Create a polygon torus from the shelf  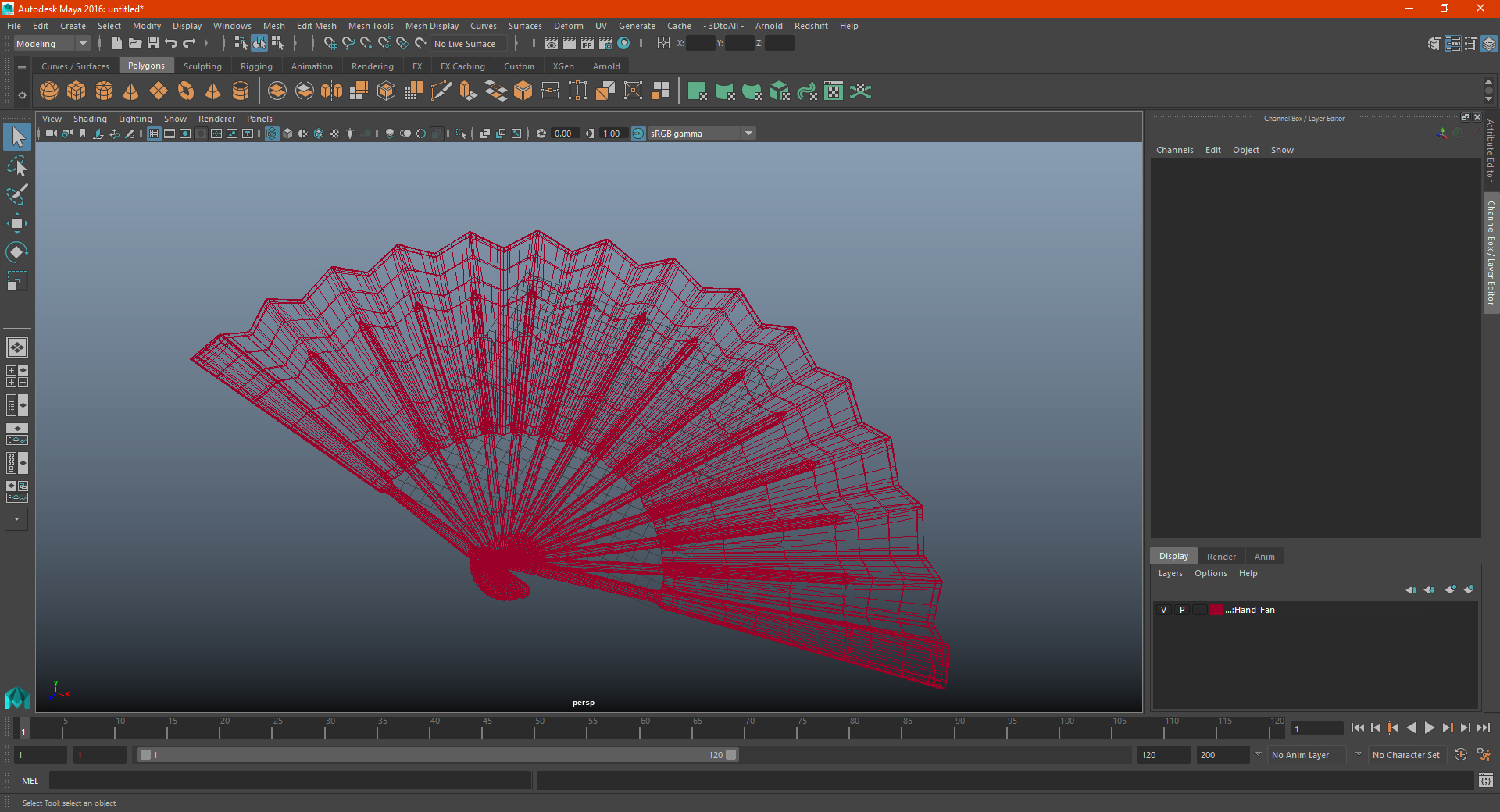pyautogui.click(x=186, y=91)
